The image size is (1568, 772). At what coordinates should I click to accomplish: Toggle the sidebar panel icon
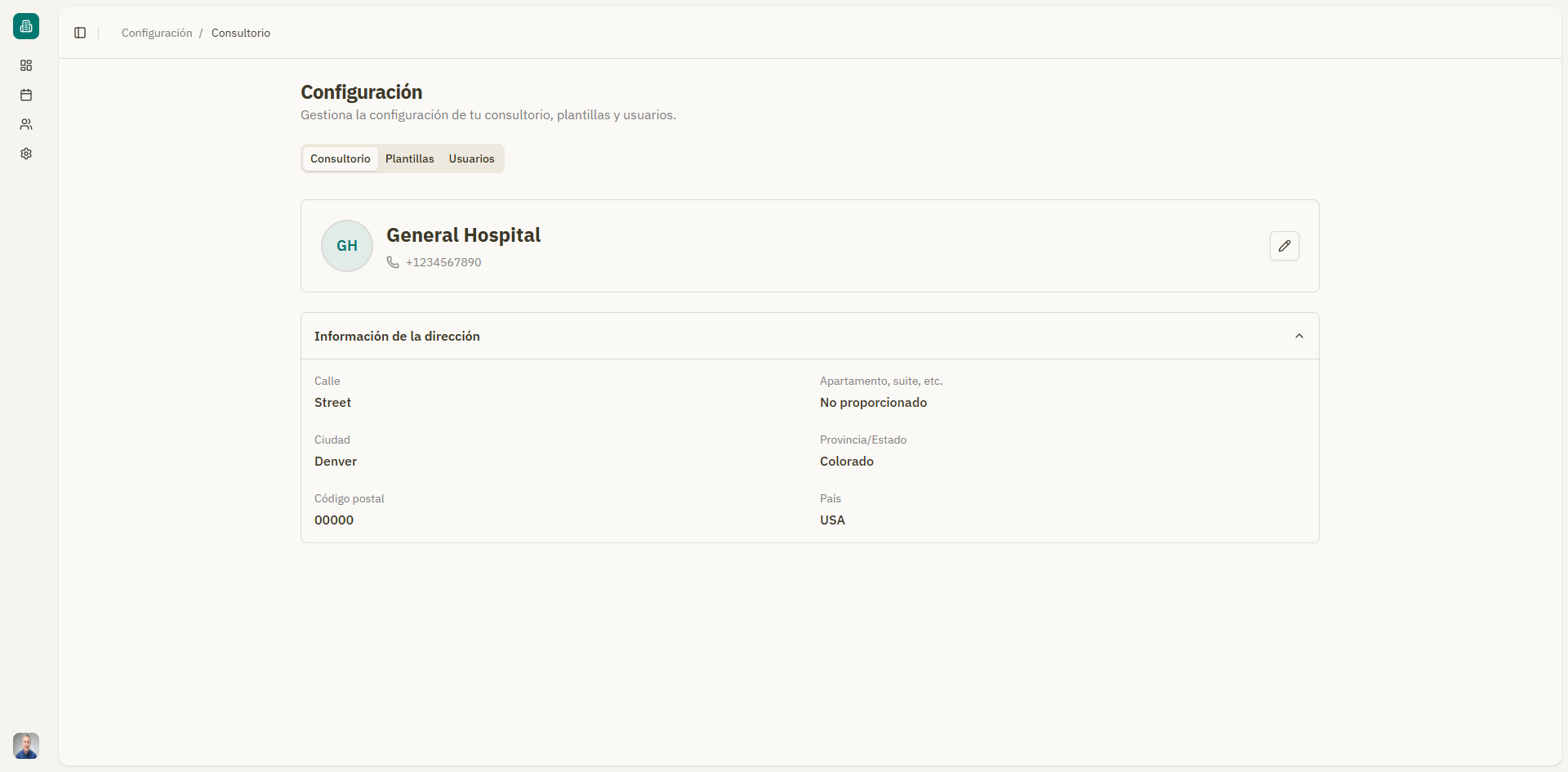point(80,33)
